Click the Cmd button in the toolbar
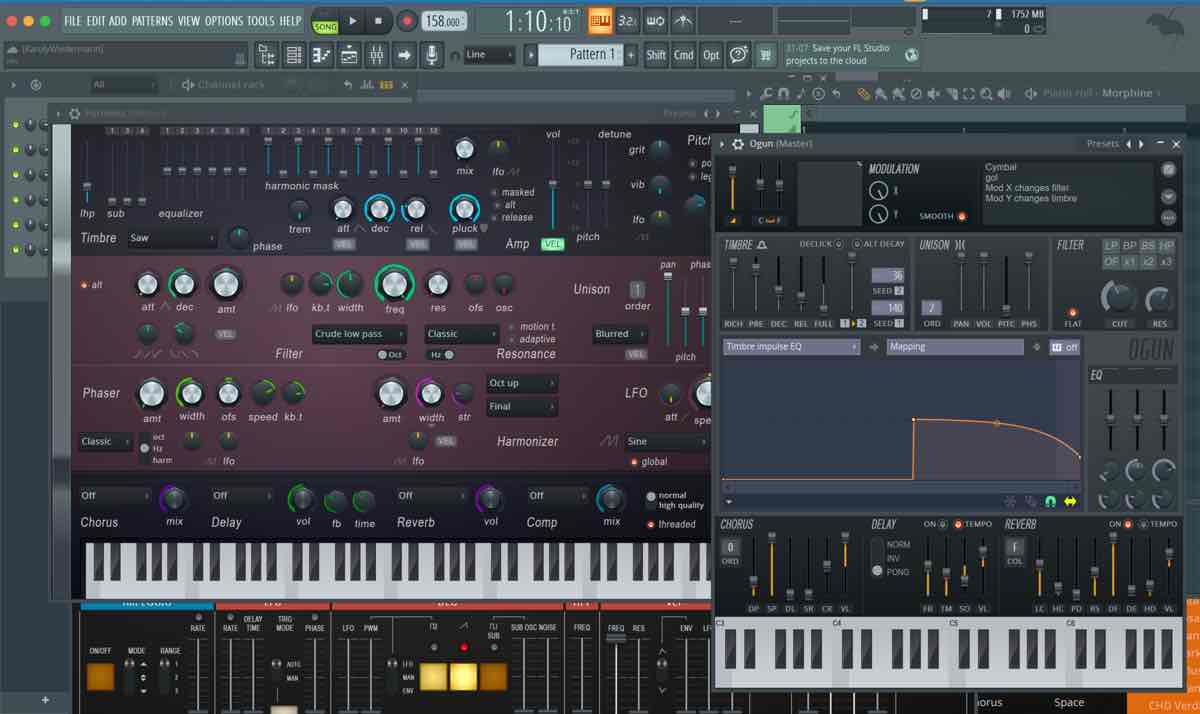1200x714 pixels. [683, 55]
